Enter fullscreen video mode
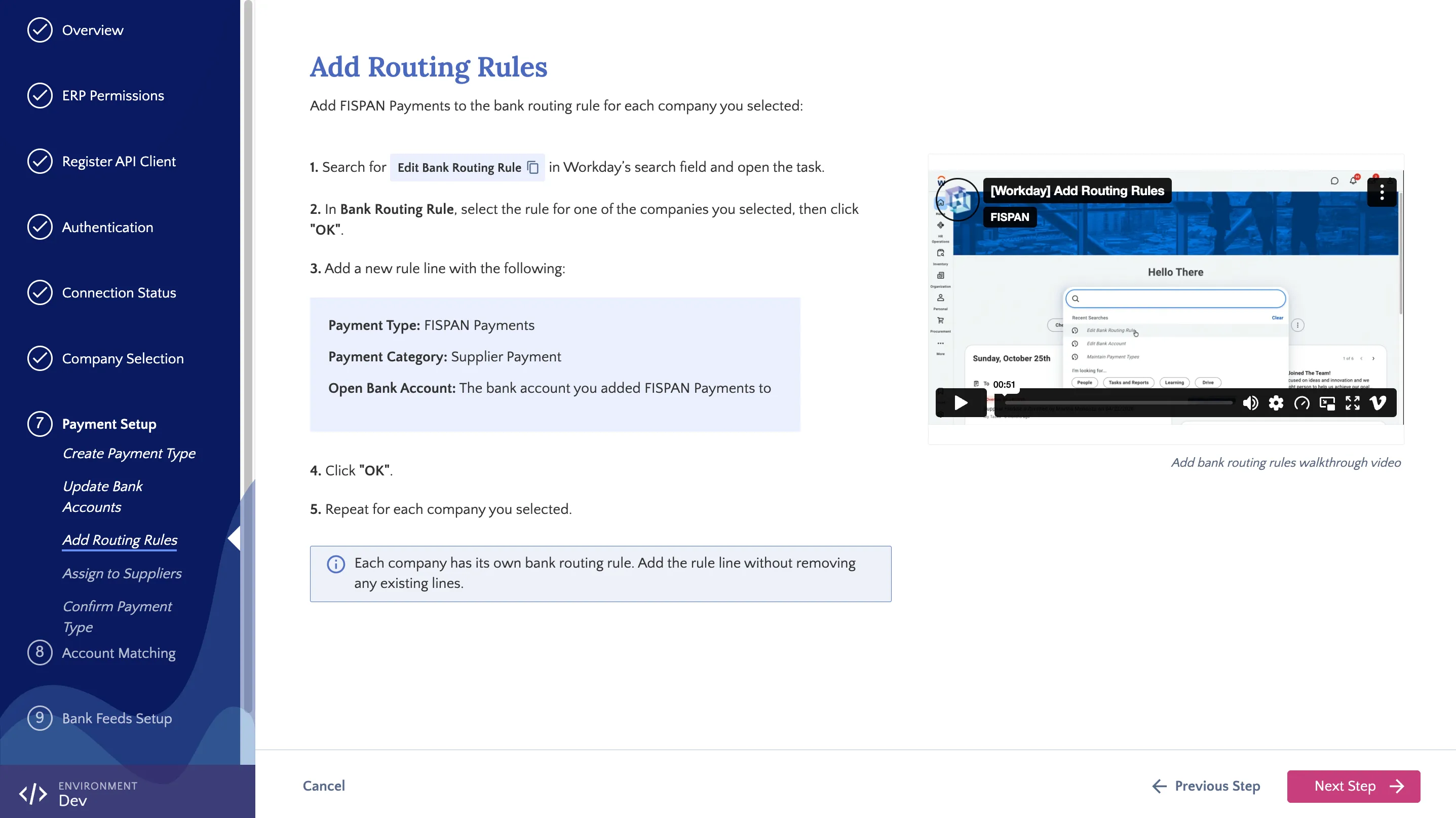The width and height of the screenshot is (1456, 818). click(1352, 402)
